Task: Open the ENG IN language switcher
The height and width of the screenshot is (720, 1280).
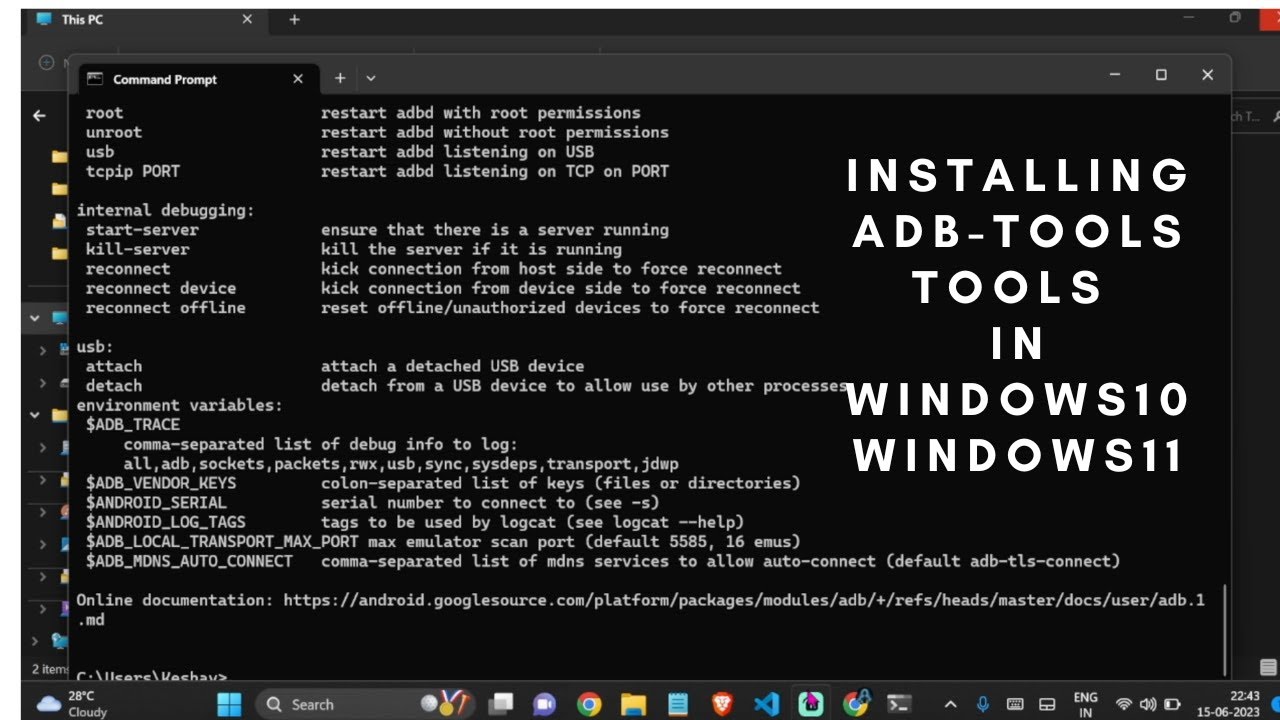Action: point(1085,704)
